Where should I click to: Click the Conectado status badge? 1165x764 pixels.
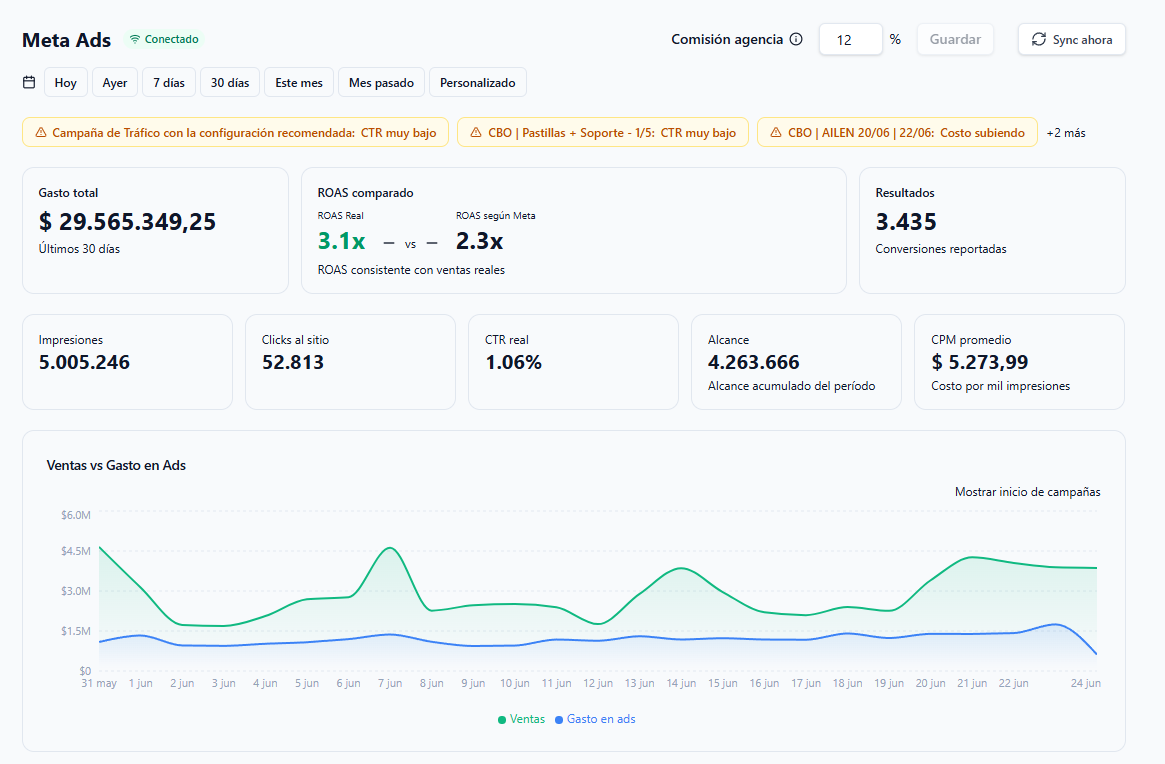click(x=164, y=39)
